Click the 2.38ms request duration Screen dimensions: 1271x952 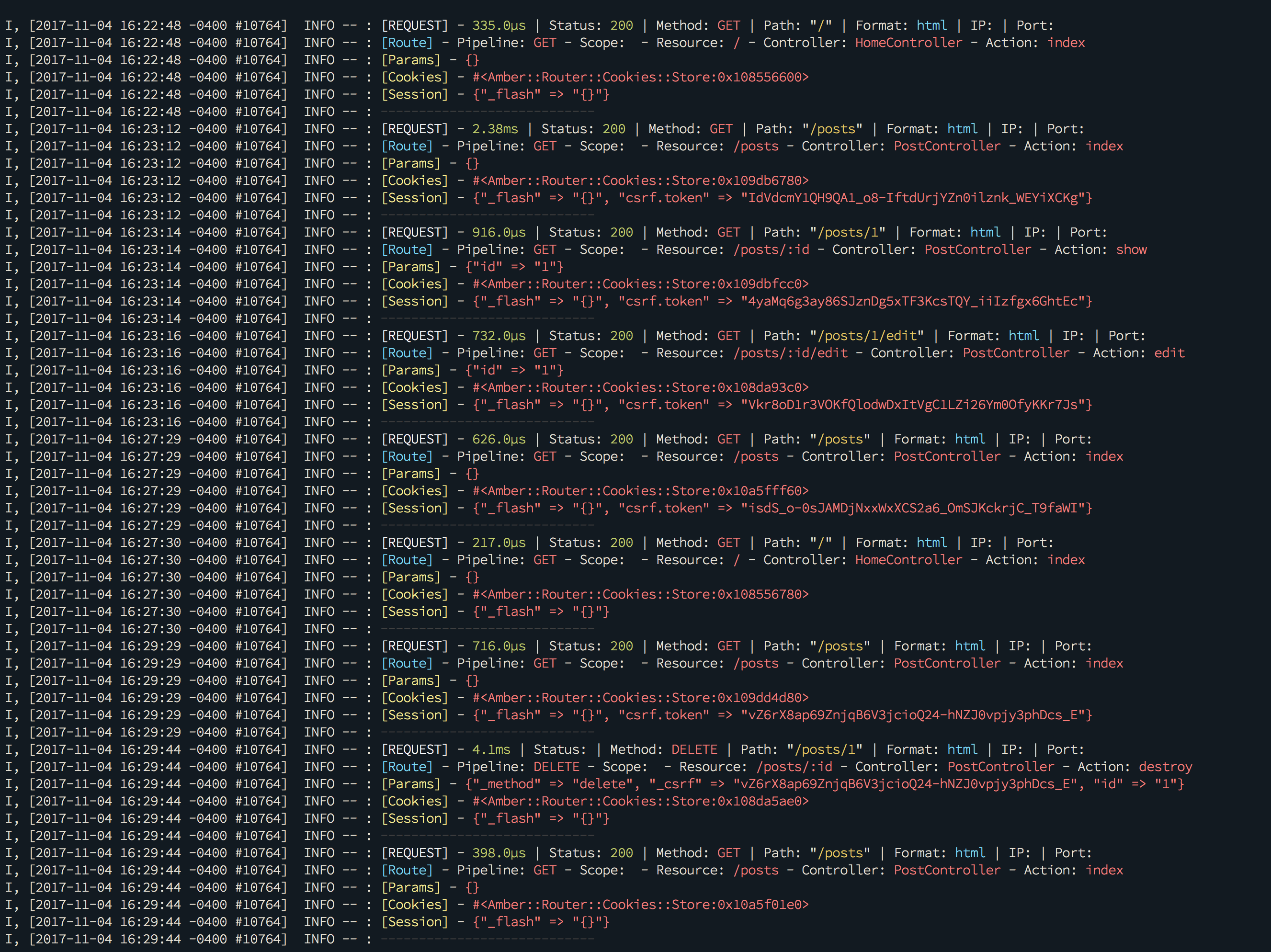pyautogui.click(x=495, y=129)
